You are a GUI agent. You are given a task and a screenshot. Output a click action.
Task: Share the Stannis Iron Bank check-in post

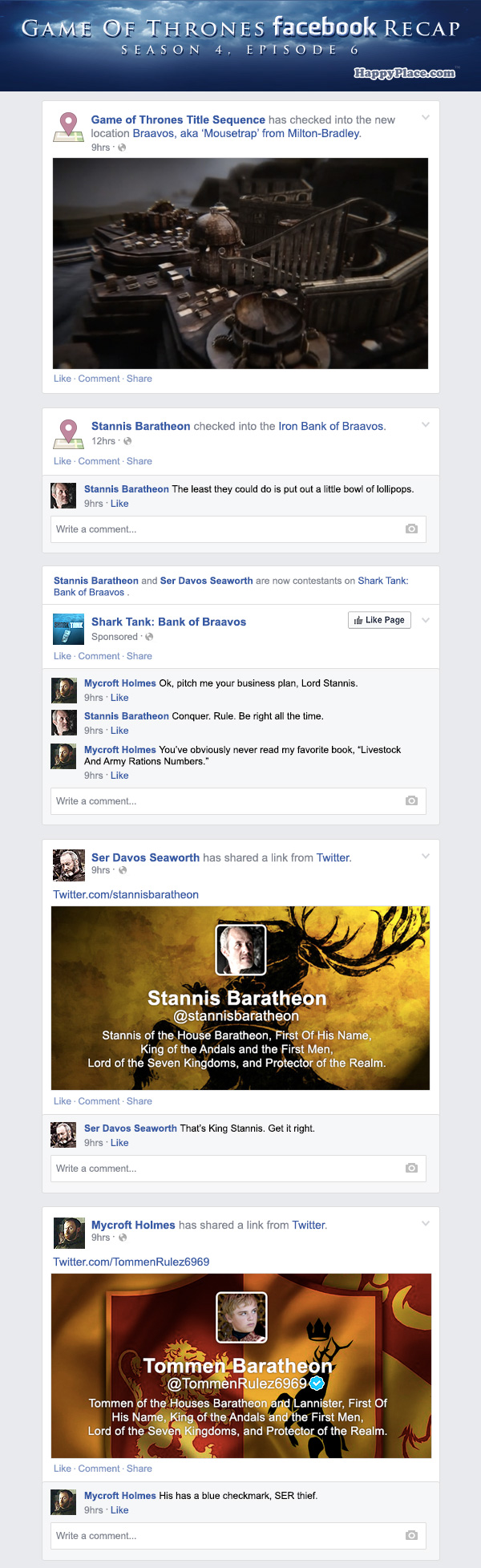pyautogui.click(x=139, y=461)
